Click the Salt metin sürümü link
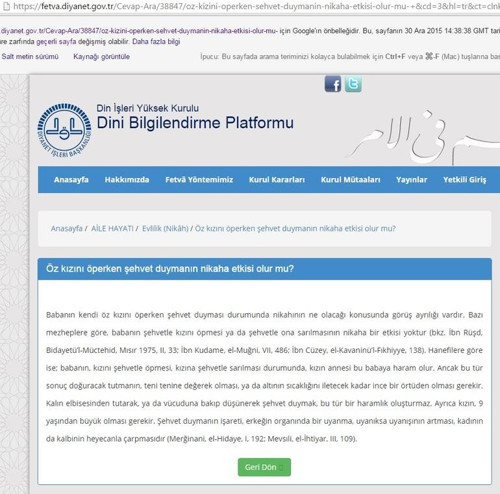Screen dimensions: 500x494 (x=30, y=56)
